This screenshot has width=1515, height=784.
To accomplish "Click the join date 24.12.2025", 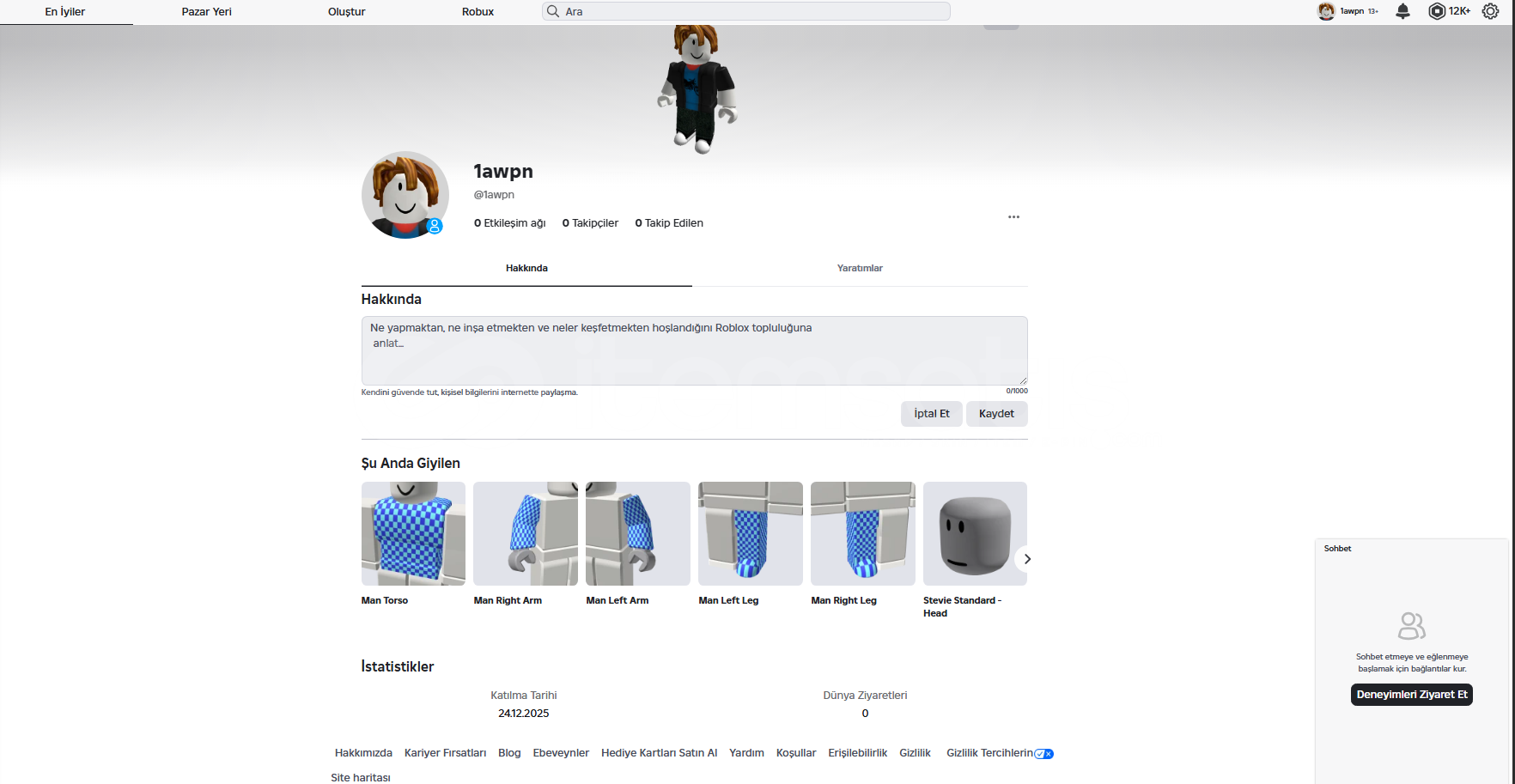I will [x=524, y=714].
